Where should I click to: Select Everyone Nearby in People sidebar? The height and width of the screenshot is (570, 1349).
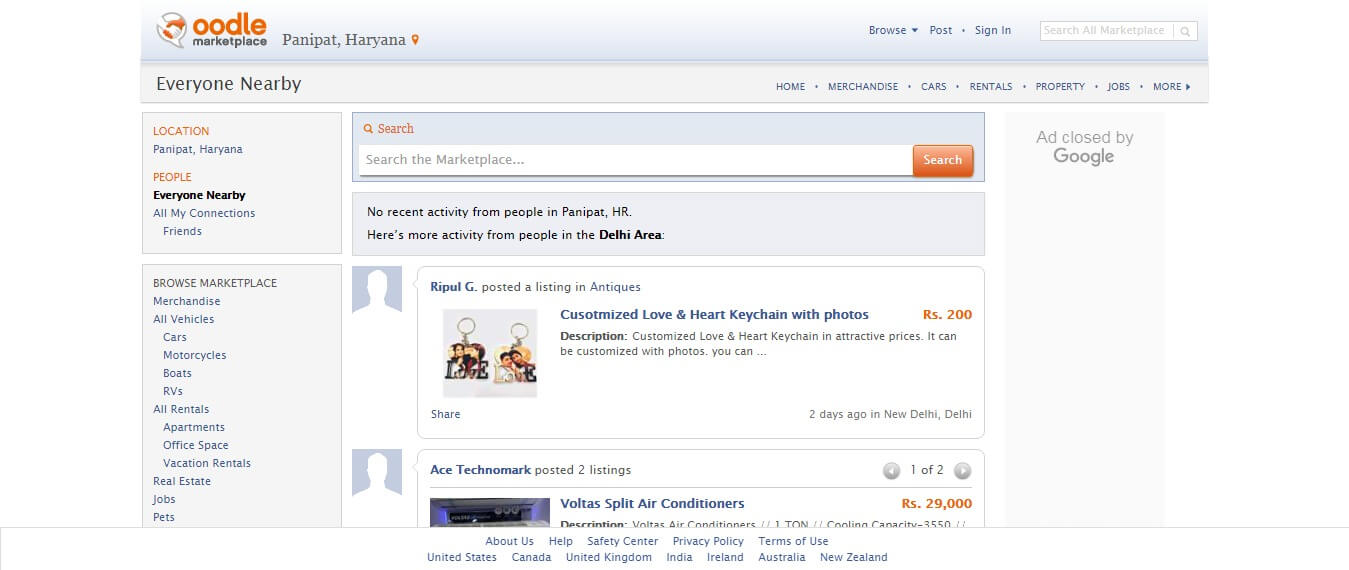(x=199, y=195)
